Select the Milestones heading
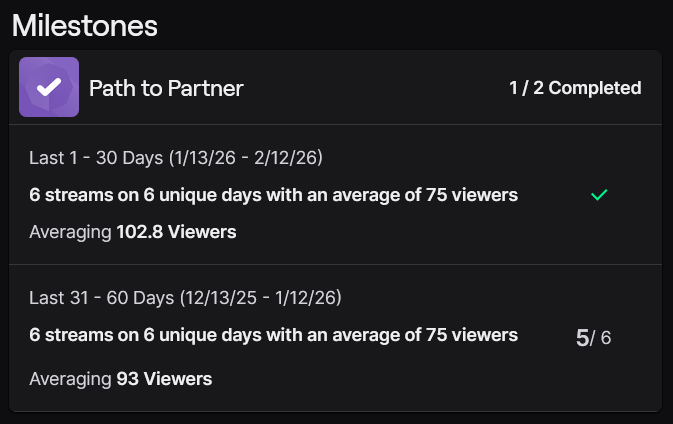The height and width of the screenshot is (424, 673). click(85, 25)
